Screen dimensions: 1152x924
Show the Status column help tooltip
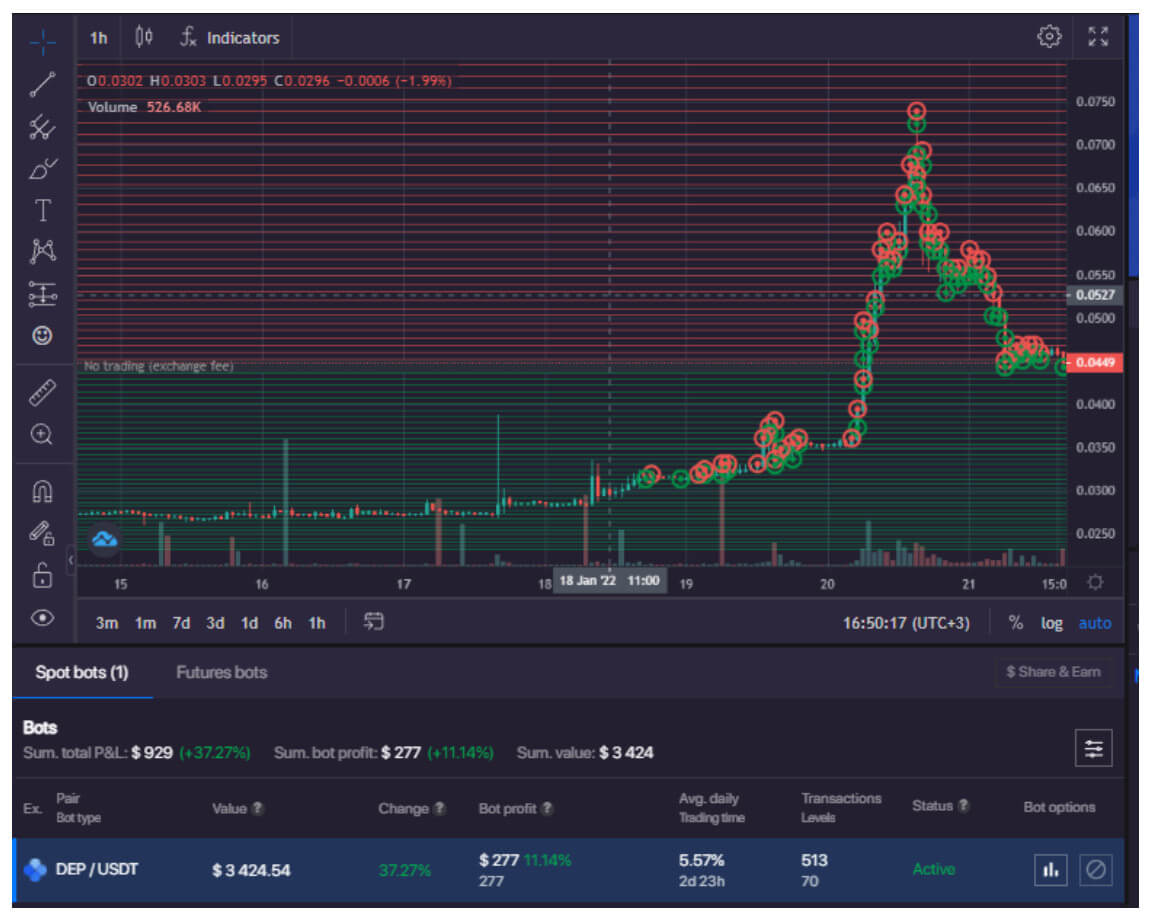click(963, 806)
